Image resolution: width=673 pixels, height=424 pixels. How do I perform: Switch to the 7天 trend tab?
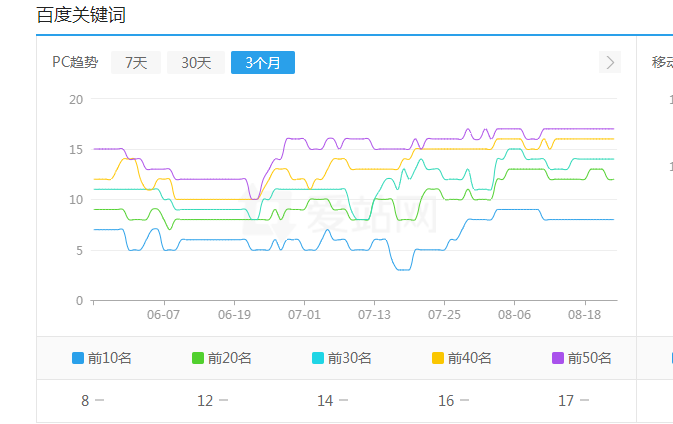coord(136,63)
